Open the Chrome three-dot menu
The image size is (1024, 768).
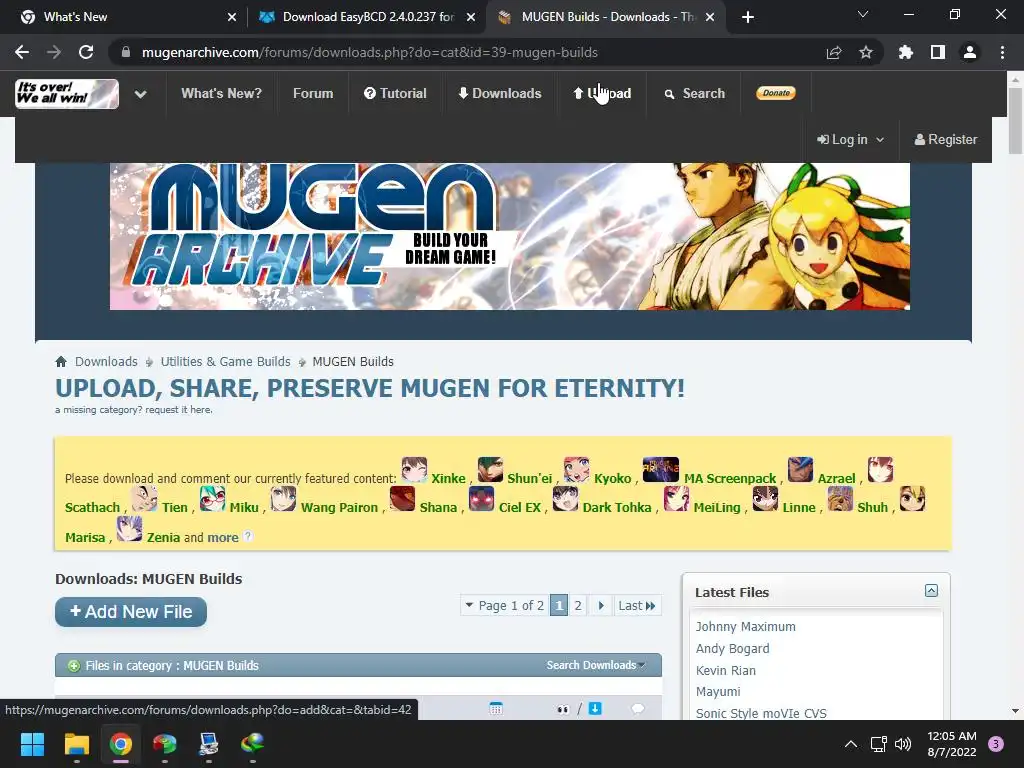tap(1002, 52)
